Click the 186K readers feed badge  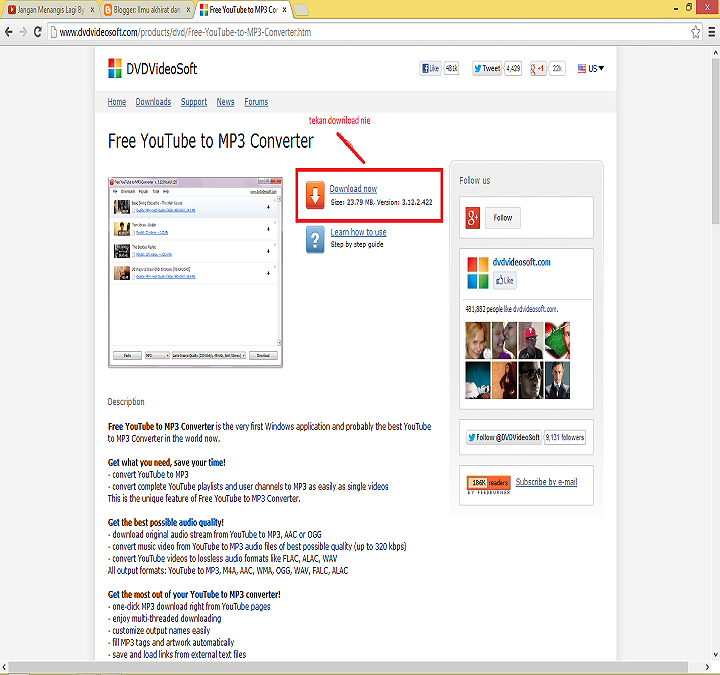[489, 483]
